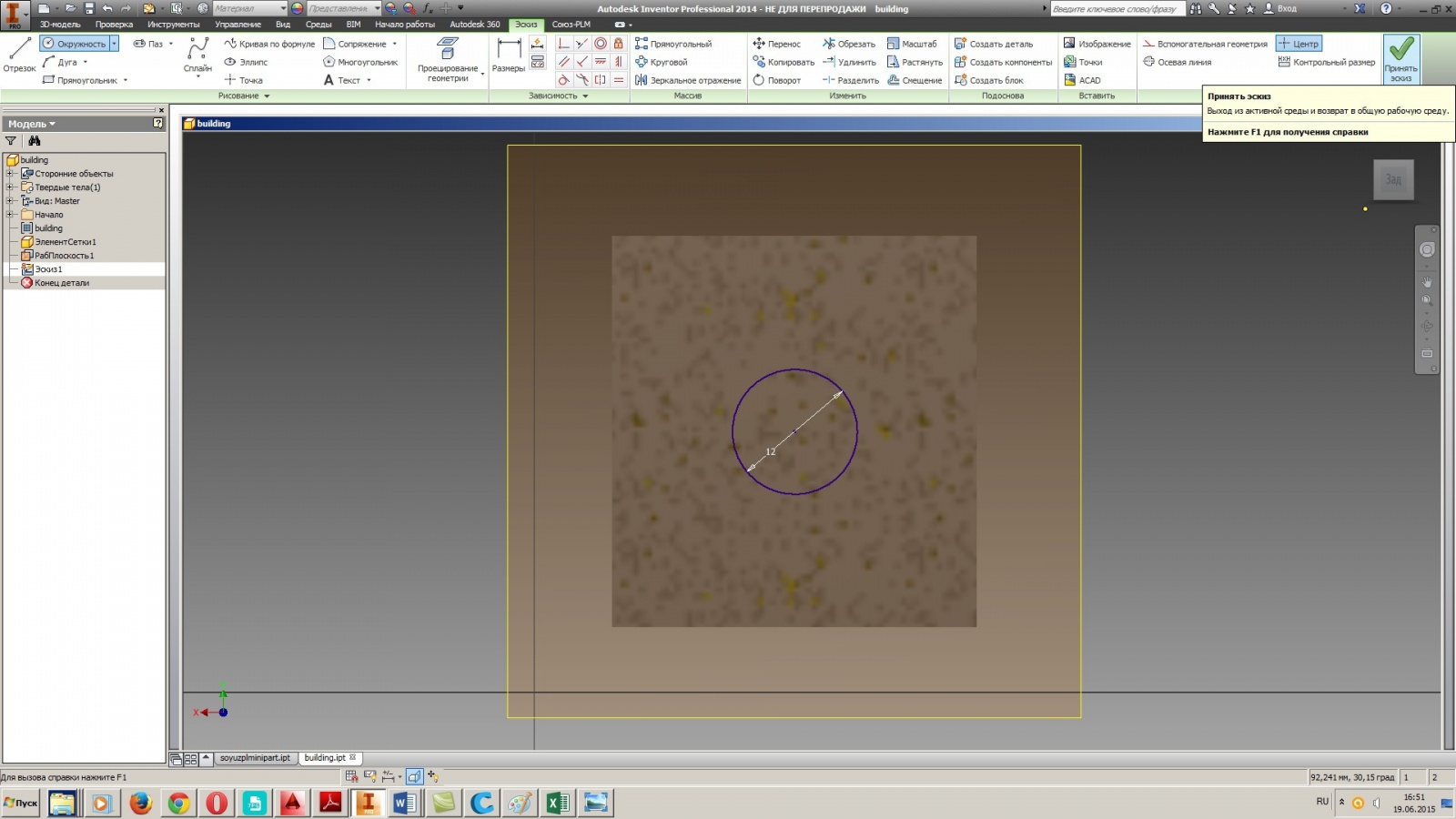Select the Эллипс ellipse tool
Screen dimensions: 1456x819
246,62
